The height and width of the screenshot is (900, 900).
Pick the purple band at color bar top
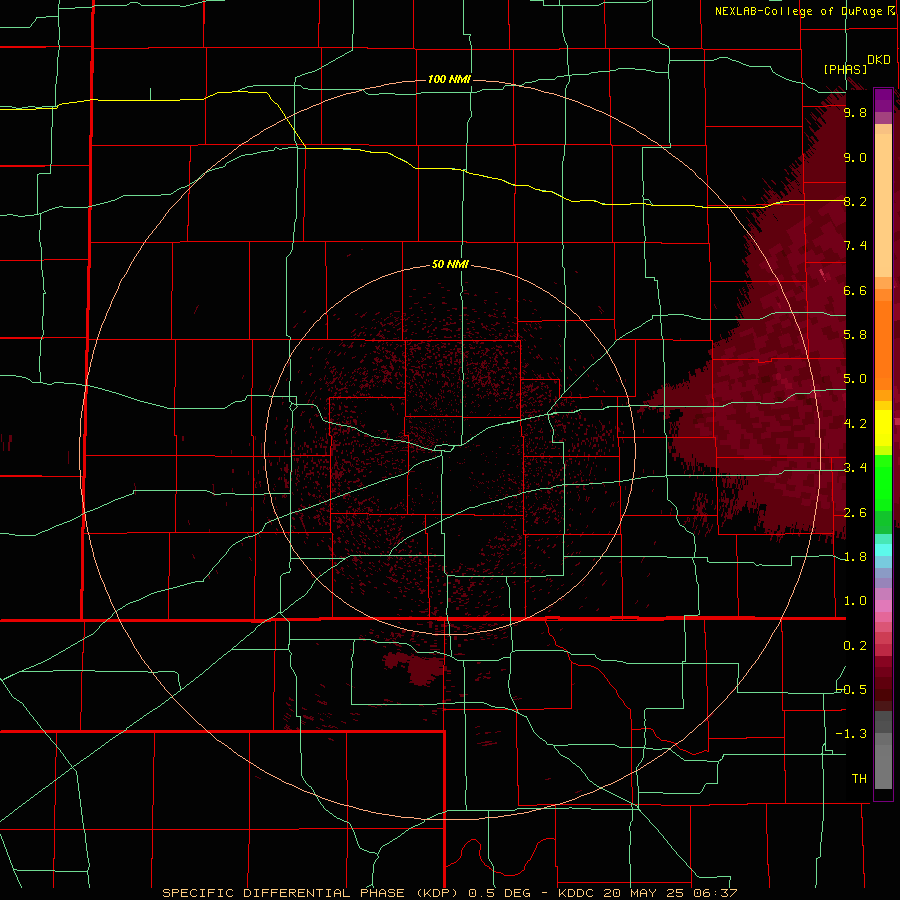coord(883,100)
